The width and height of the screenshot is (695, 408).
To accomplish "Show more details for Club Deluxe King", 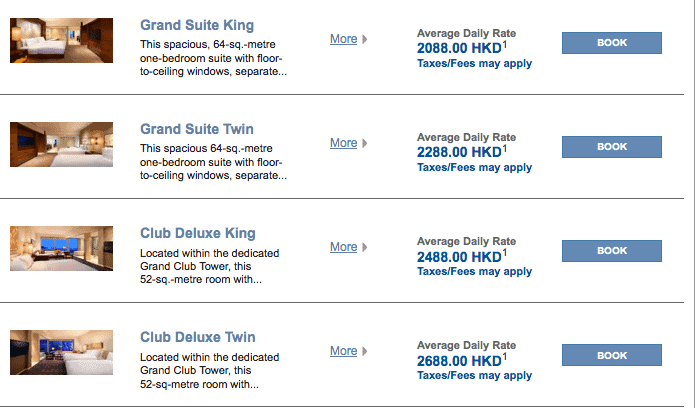I will (344, 247).
